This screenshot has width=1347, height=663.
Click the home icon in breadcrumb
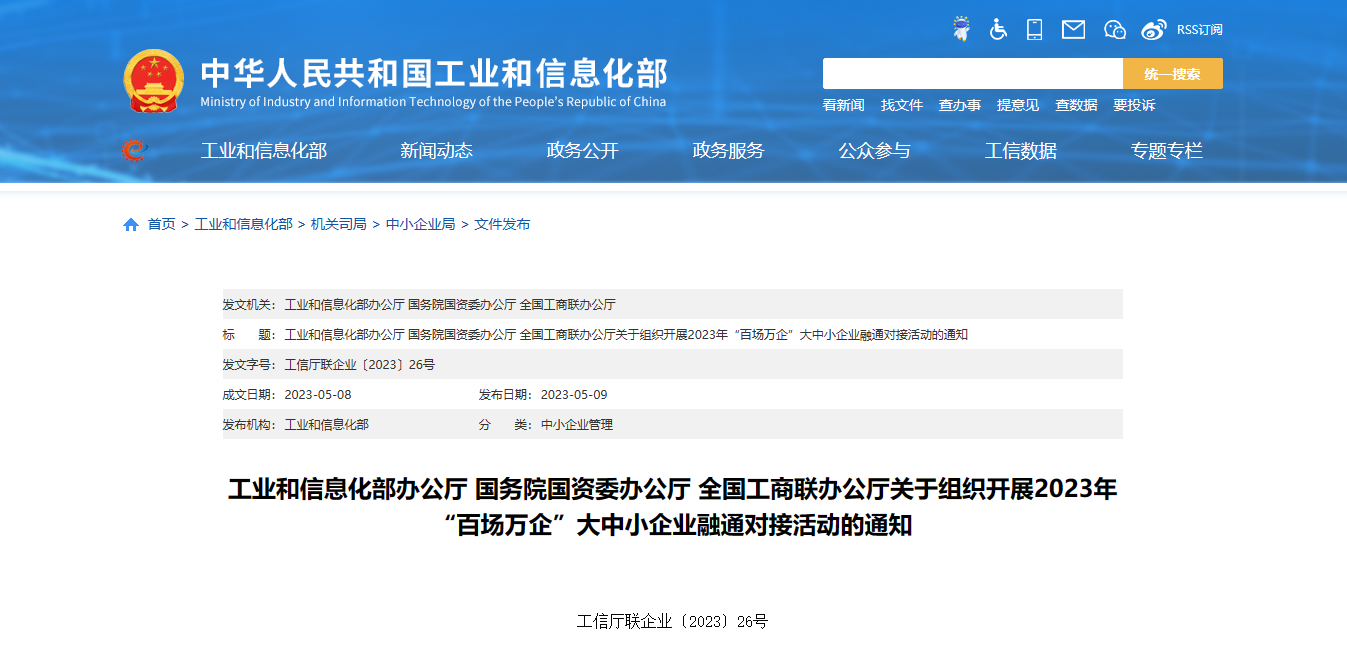[131, 225]
